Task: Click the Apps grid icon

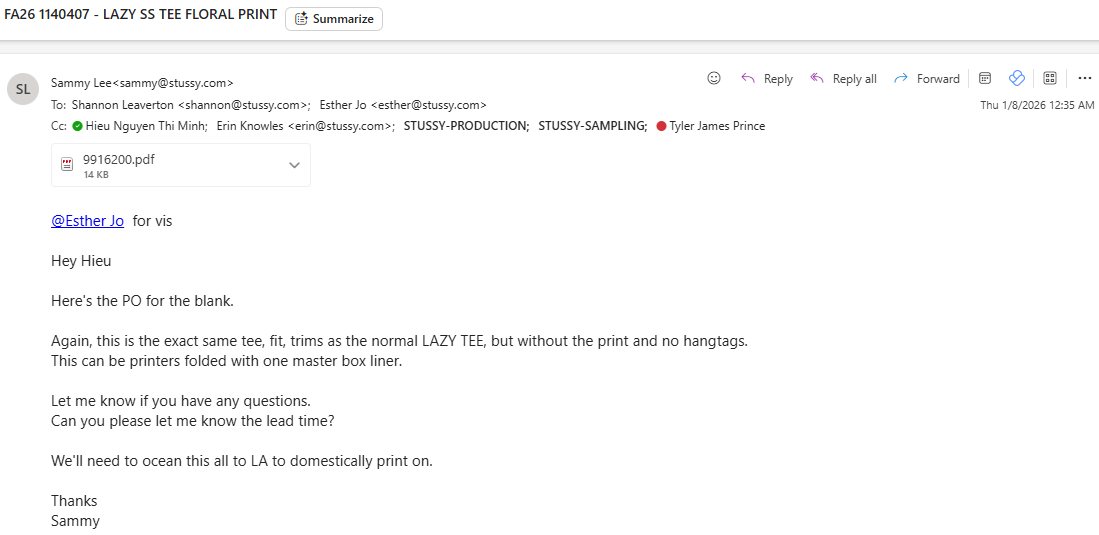Action: coord(1050,78)
